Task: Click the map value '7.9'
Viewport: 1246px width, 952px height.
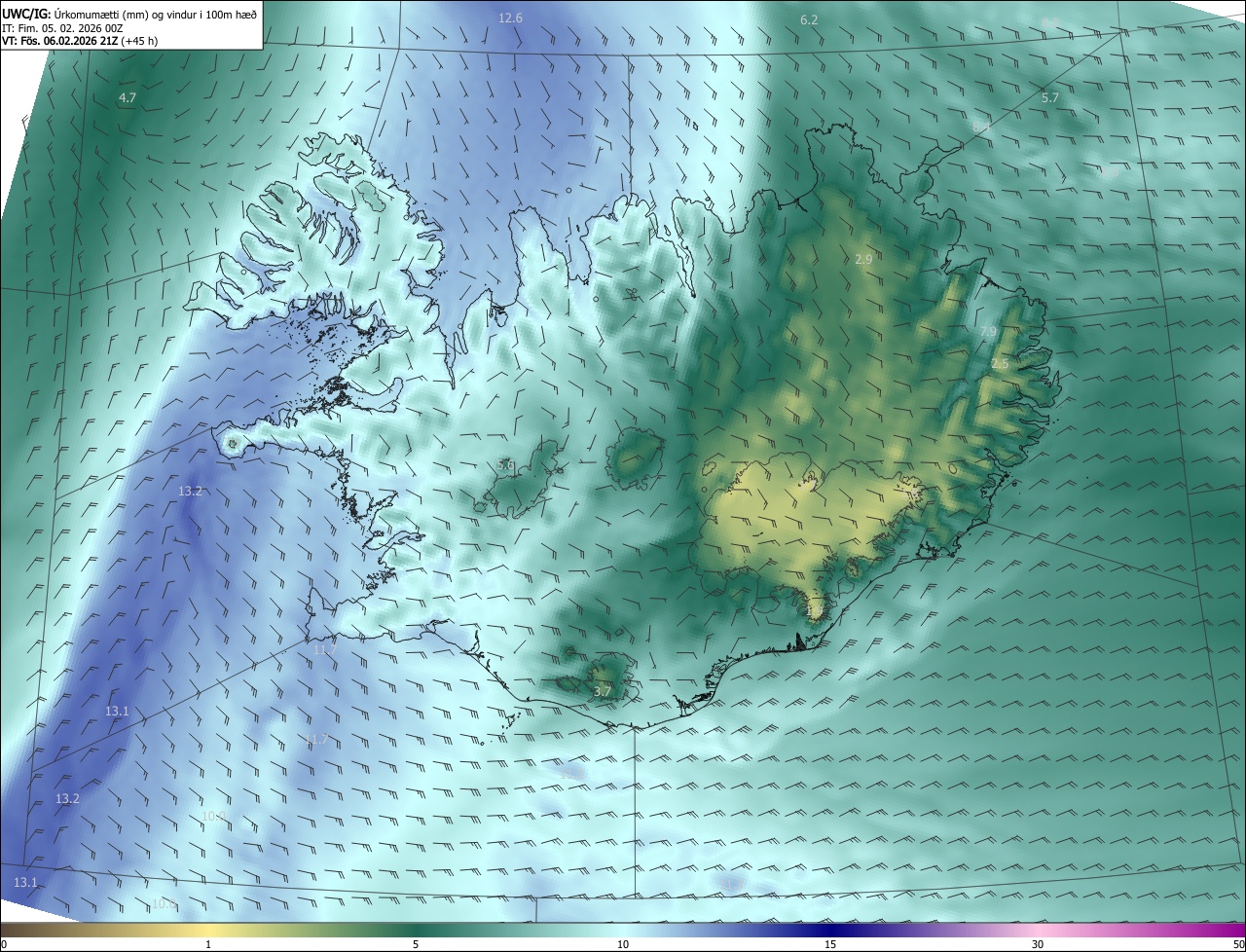Action: pos(988,333)
